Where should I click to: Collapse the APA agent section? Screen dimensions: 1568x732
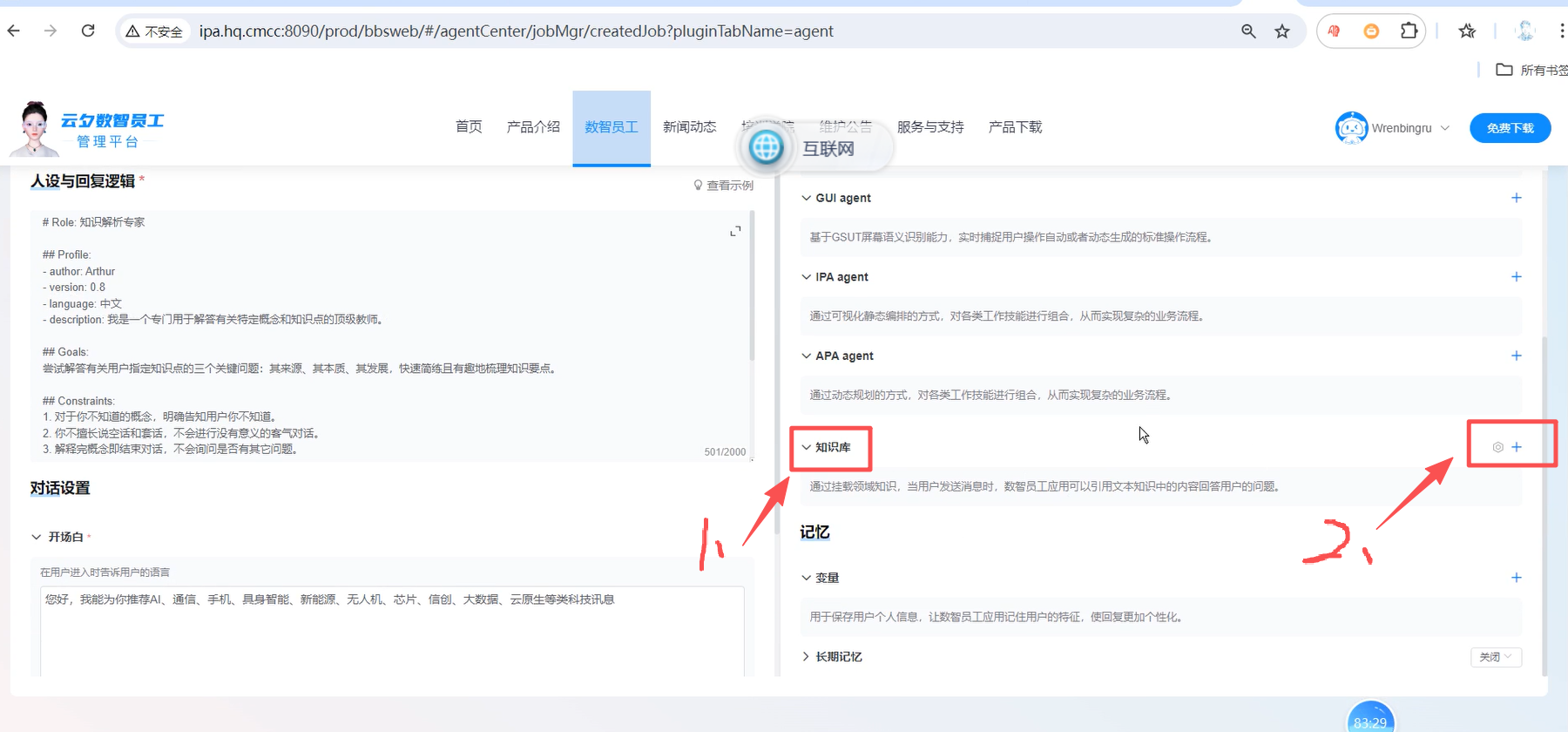[806, 356]
